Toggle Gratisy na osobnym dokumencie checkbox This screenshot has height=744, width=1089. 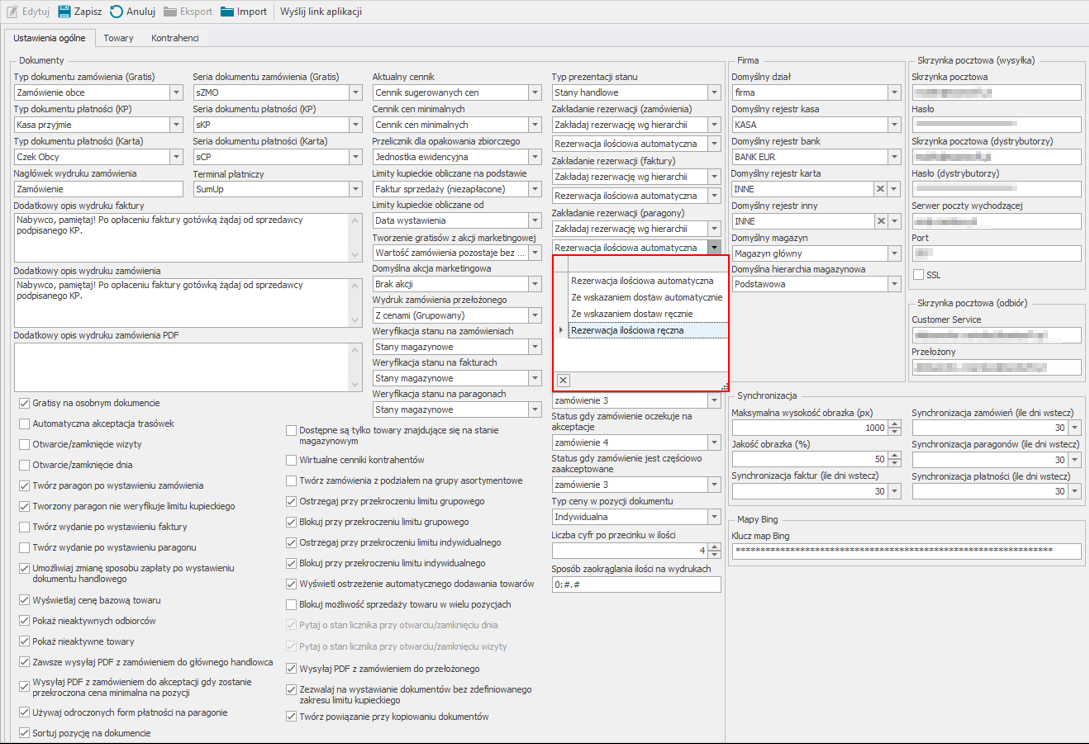coord(24,403)
